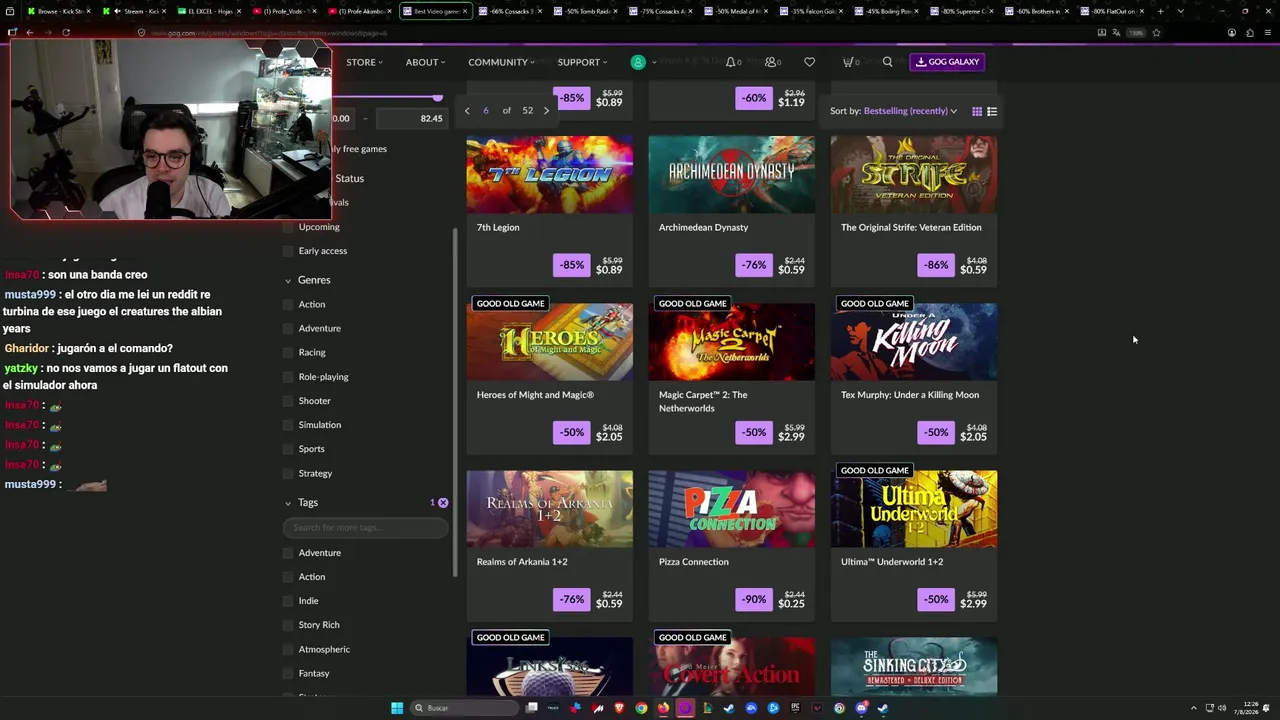Open the Pizza Connection title link
This screenshot has height=720, width=1280.
(694, 562)
